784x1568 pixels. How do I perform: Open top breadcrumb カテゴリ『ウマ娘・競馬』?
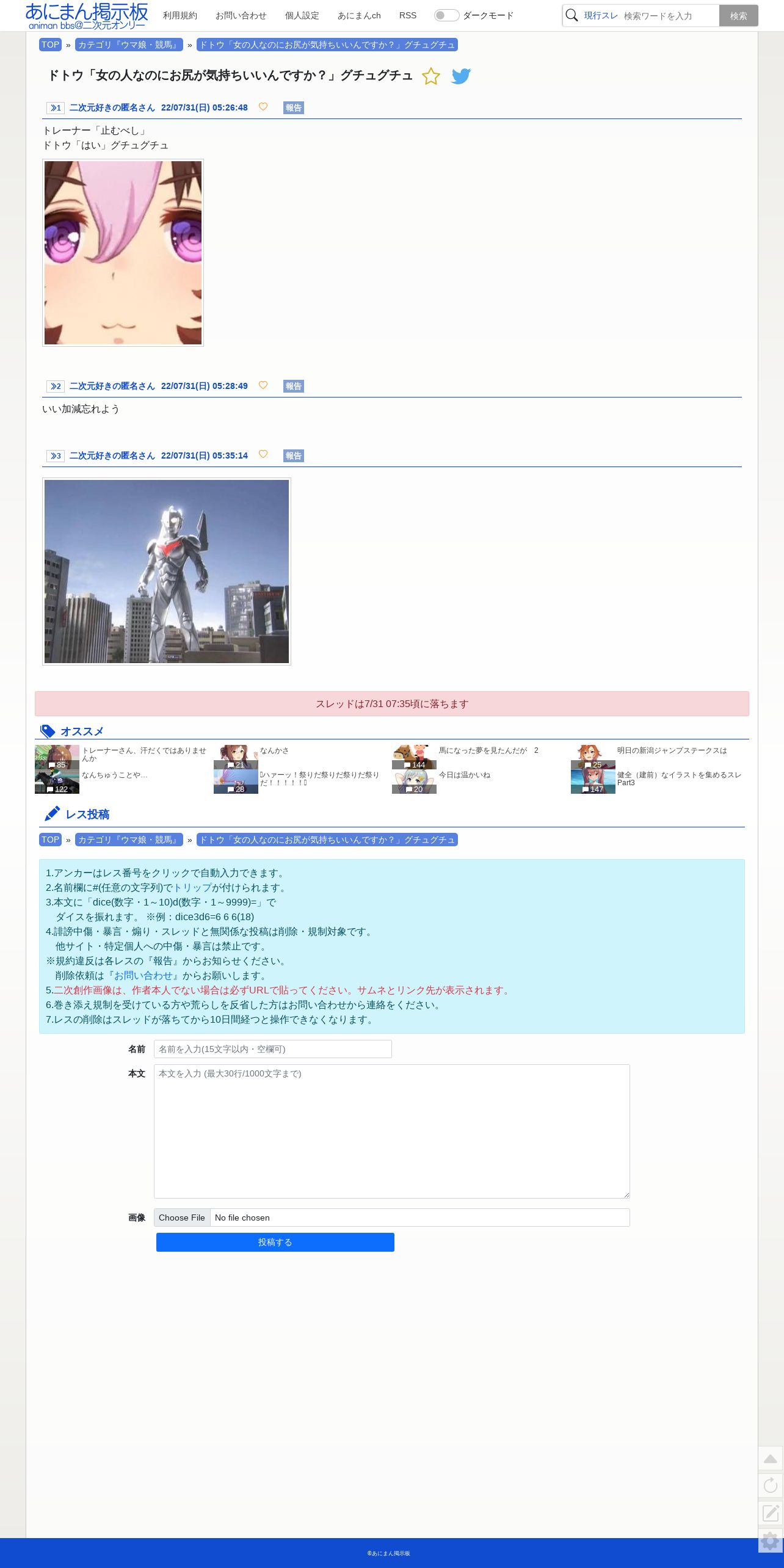tap(129, 45)
